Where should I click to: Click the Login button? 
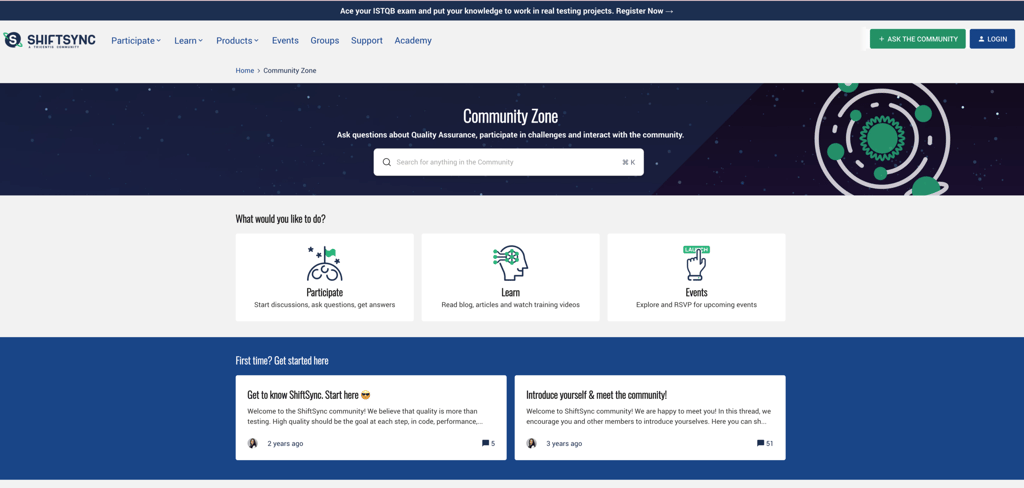coord(992,39)
